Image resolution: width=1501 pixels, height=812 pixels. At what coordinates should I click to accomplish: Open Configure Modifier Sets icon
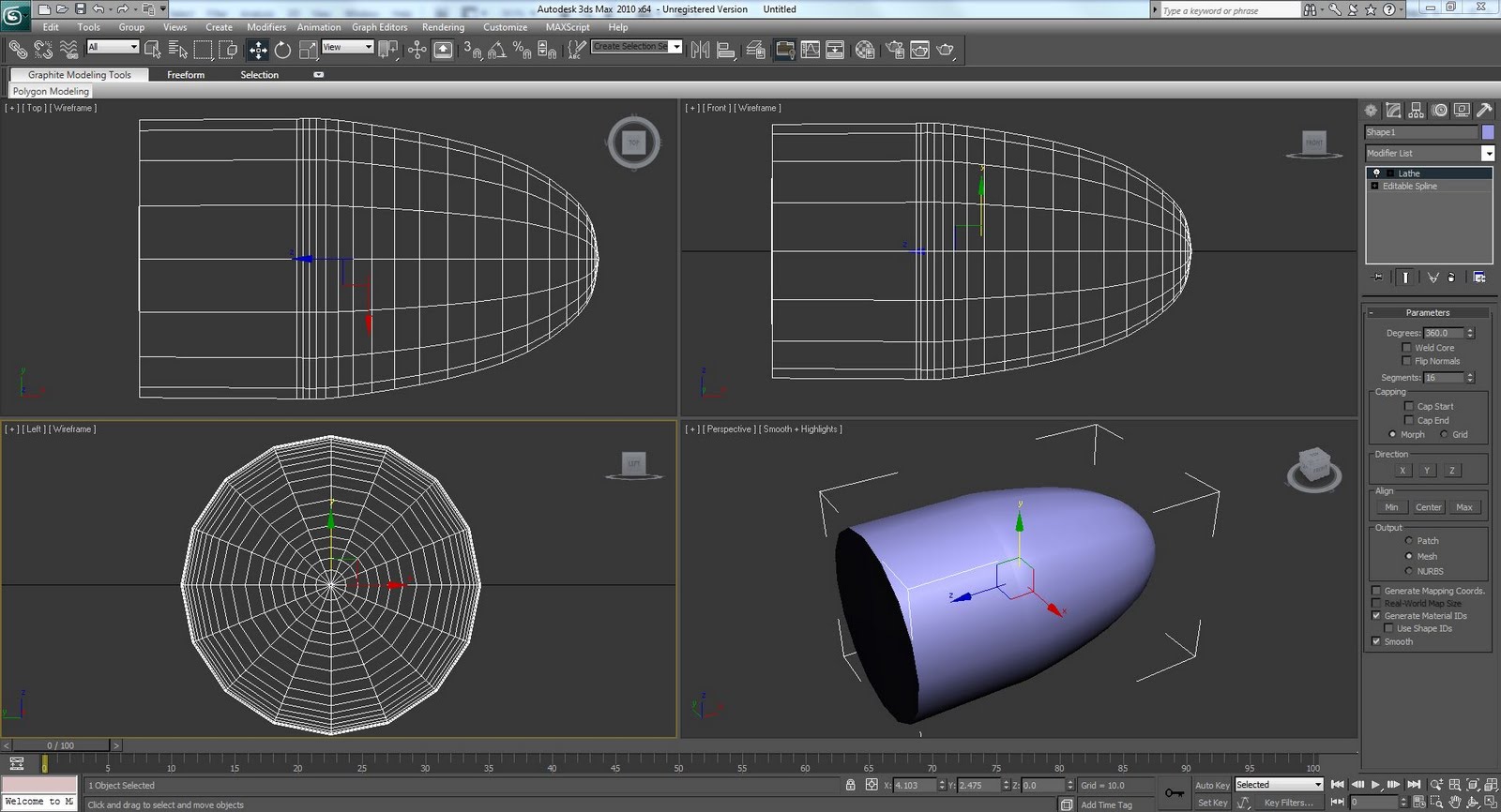coord(1479,278)
